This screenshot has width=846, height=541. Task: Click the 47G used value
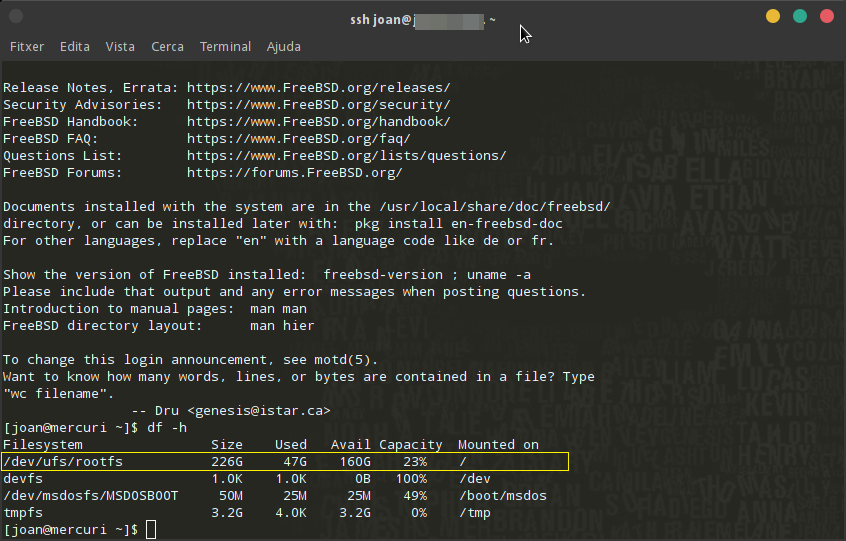(x=295, y=462)
